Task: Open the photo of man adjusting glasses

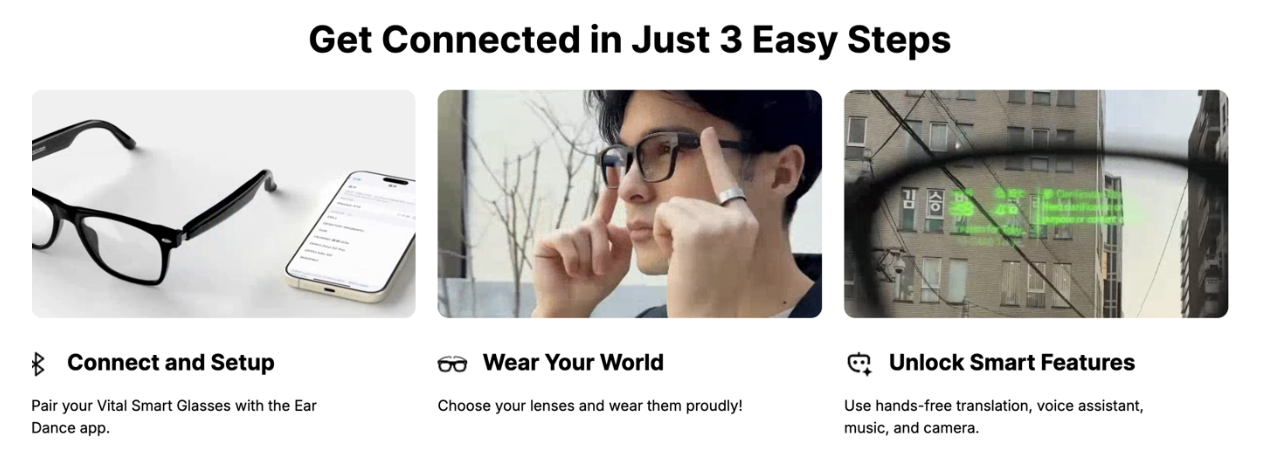Action: (630, 204)
